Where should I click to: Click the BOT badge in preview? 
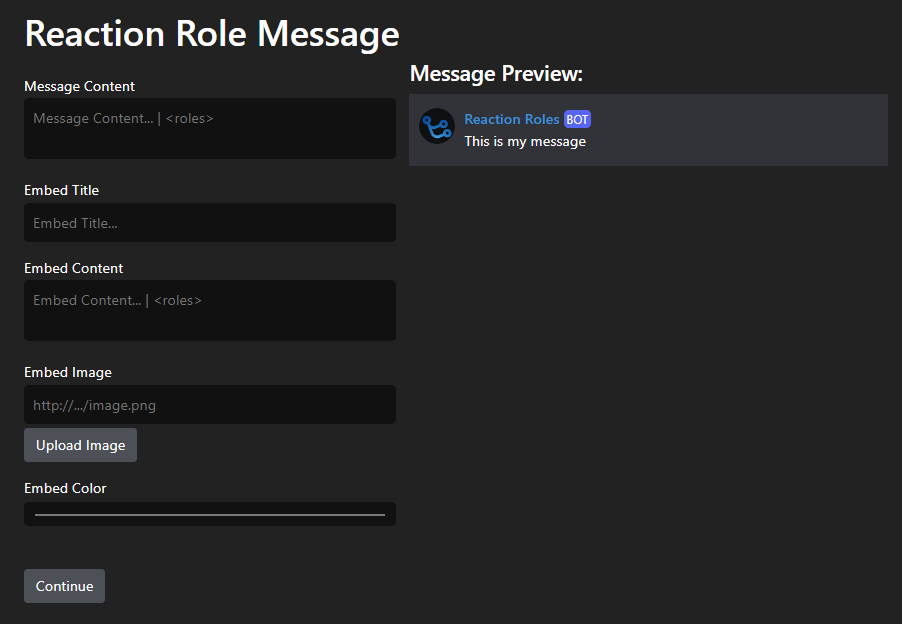[577, 119]
